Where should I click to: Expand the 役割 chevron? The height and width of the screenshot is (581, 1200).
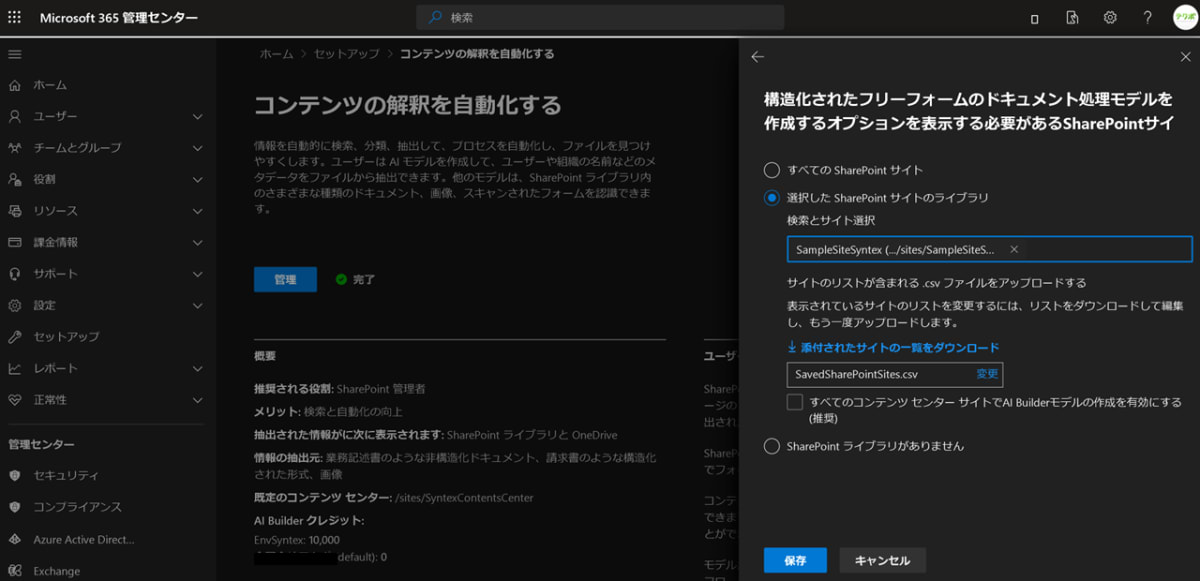tap(197, 179)
